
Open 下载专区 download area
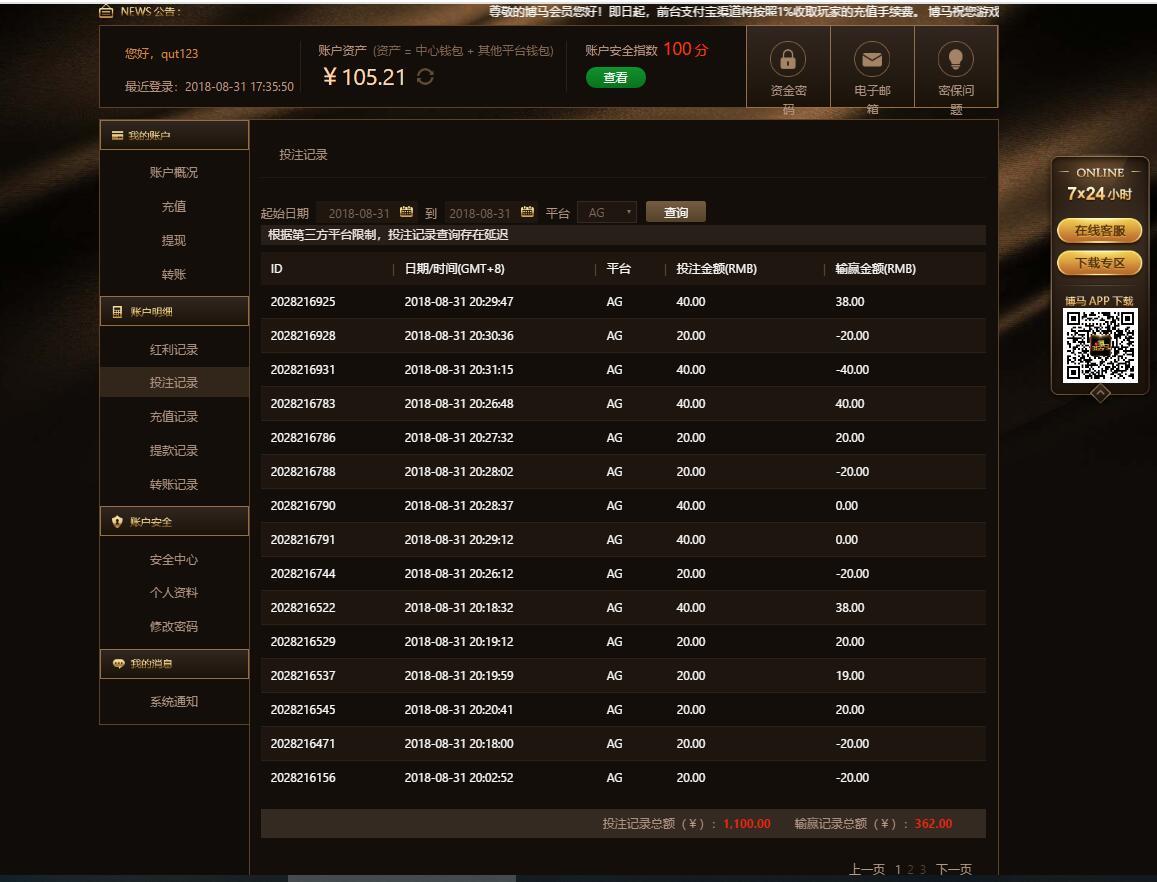pos(1100,263)
